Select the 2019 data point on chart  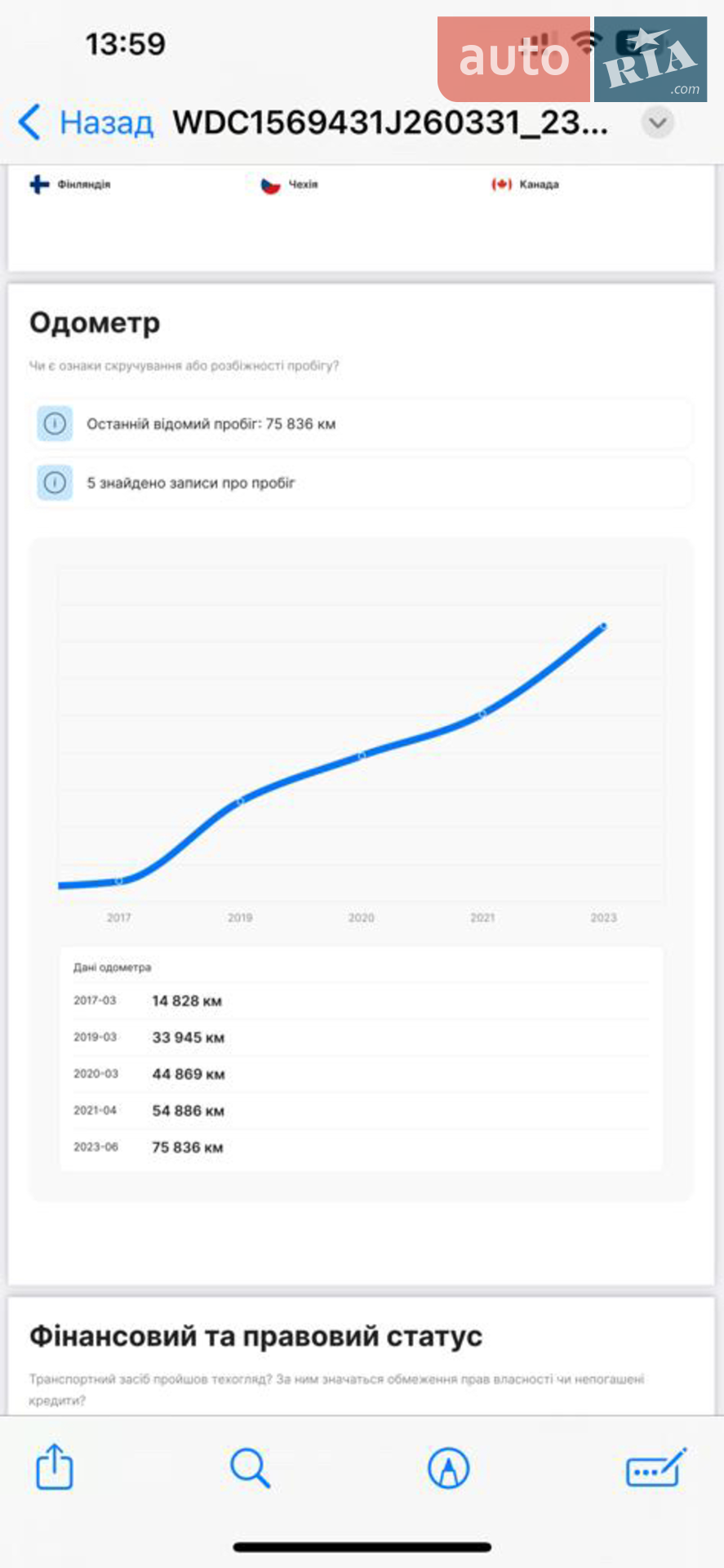click(x=240, y=802)
